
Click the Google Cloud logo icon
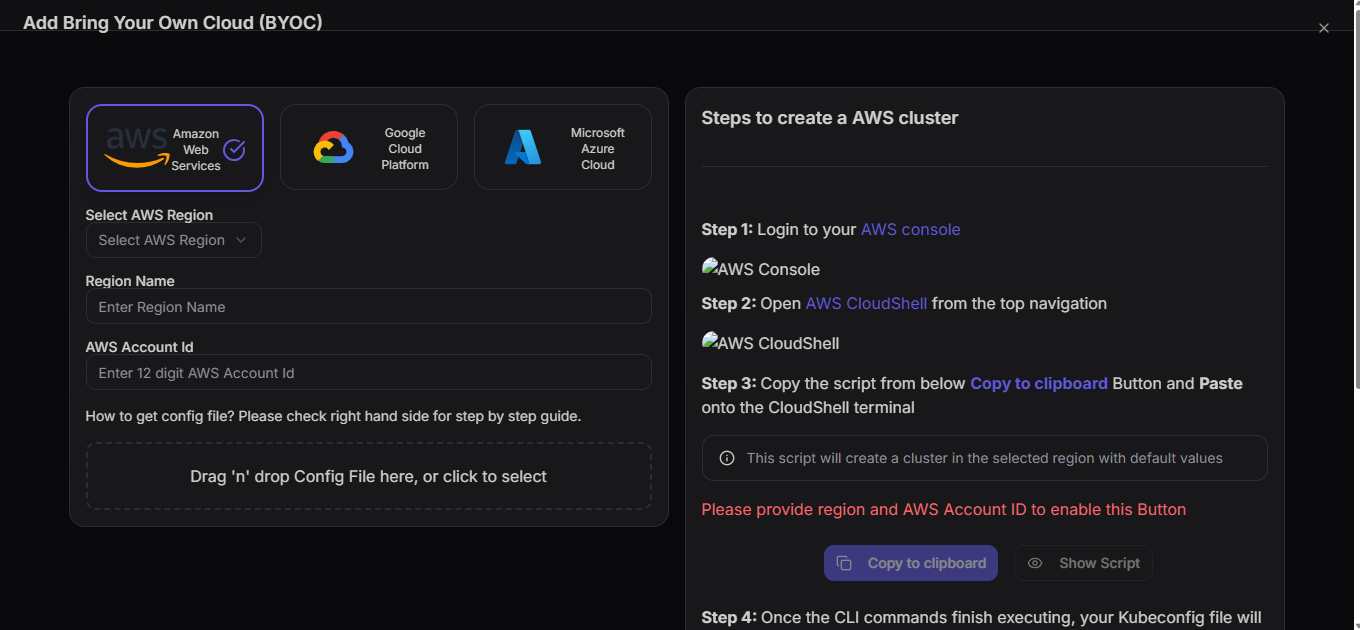[x=334, y=148]
